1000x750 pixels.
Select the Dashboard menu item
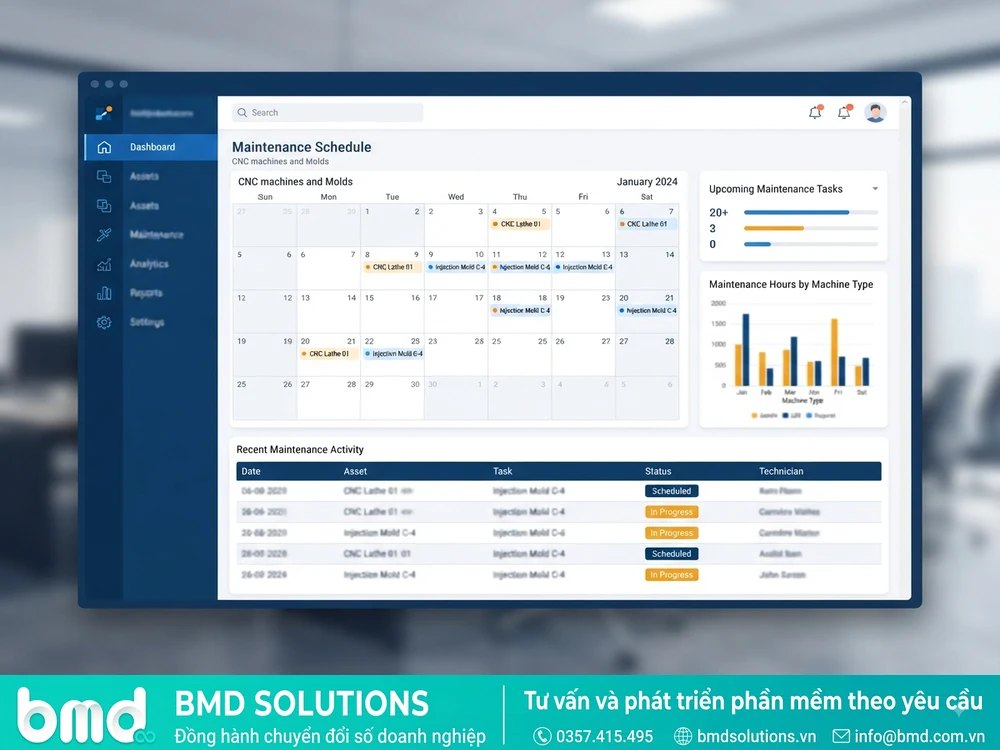point(152,147)
